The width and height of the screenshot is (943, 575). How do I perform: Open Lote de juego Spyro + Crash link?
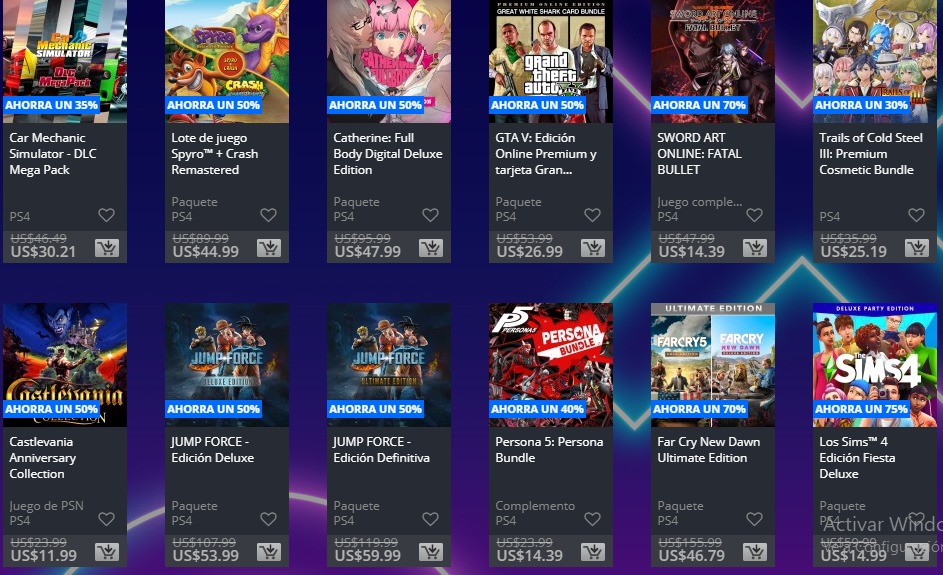pyautogui.click(x=215, y=154)
